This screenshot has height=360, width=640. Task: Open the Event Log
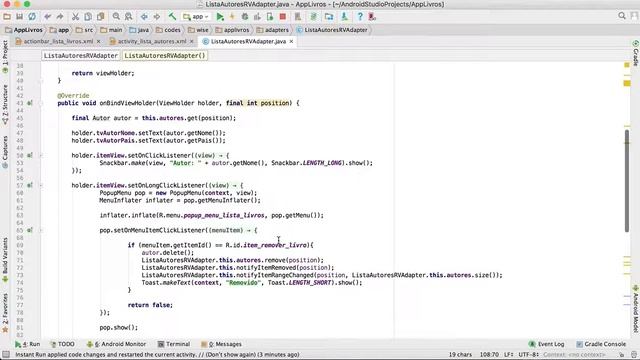[546, 344]
